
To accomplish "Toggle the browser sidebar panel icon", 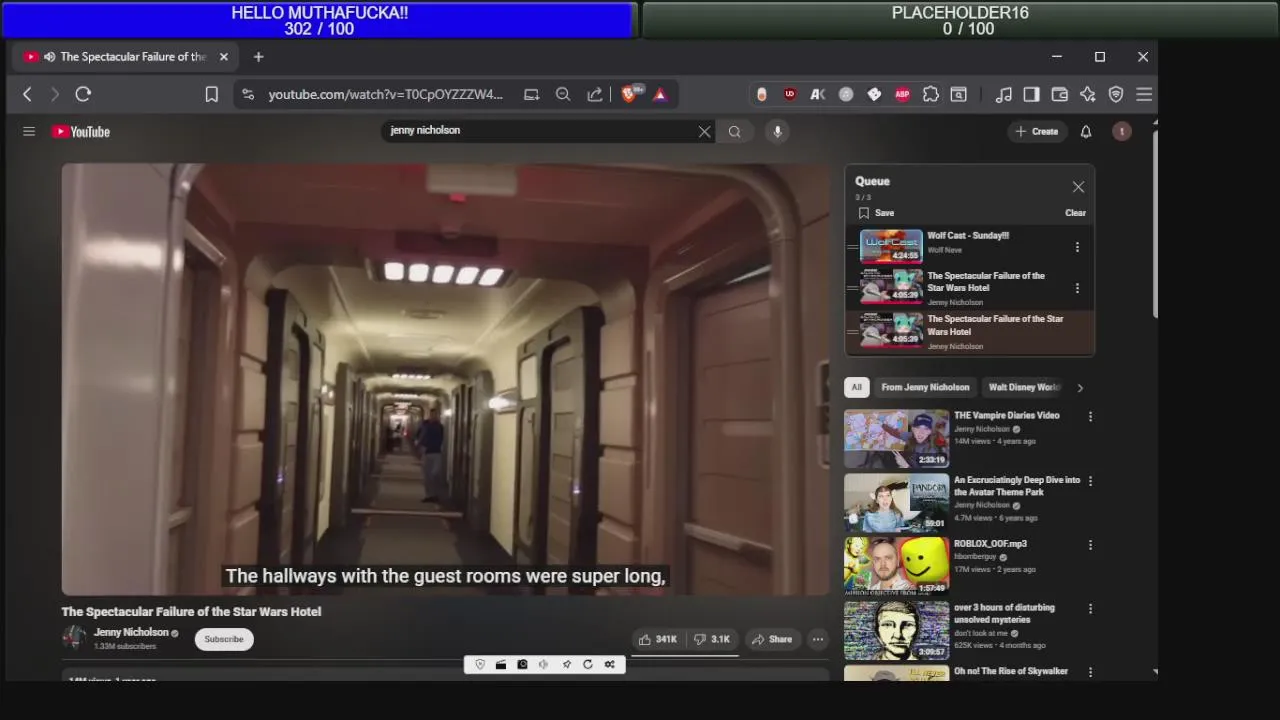I will pyautogui.click(x=1031, y=94).
